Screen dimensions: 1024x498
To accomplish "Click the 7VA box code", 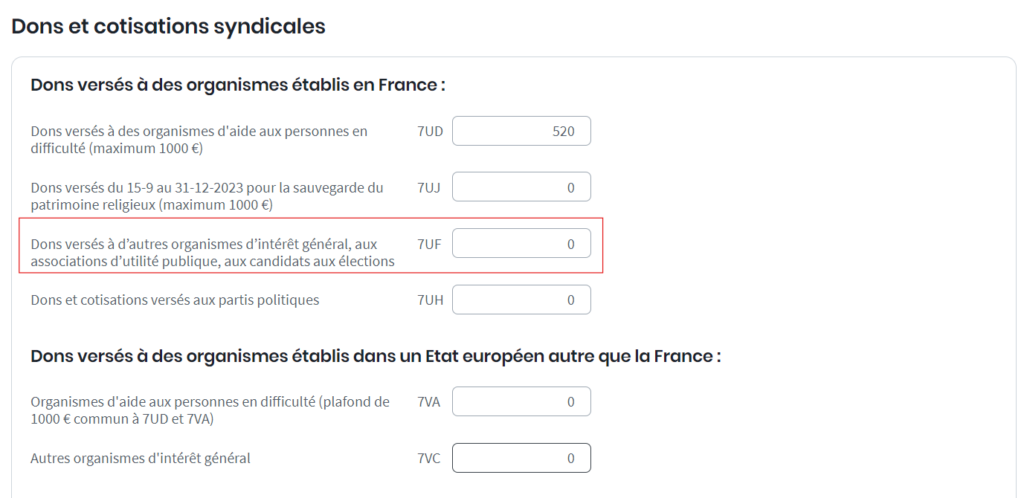I will (x=430, y=402).
